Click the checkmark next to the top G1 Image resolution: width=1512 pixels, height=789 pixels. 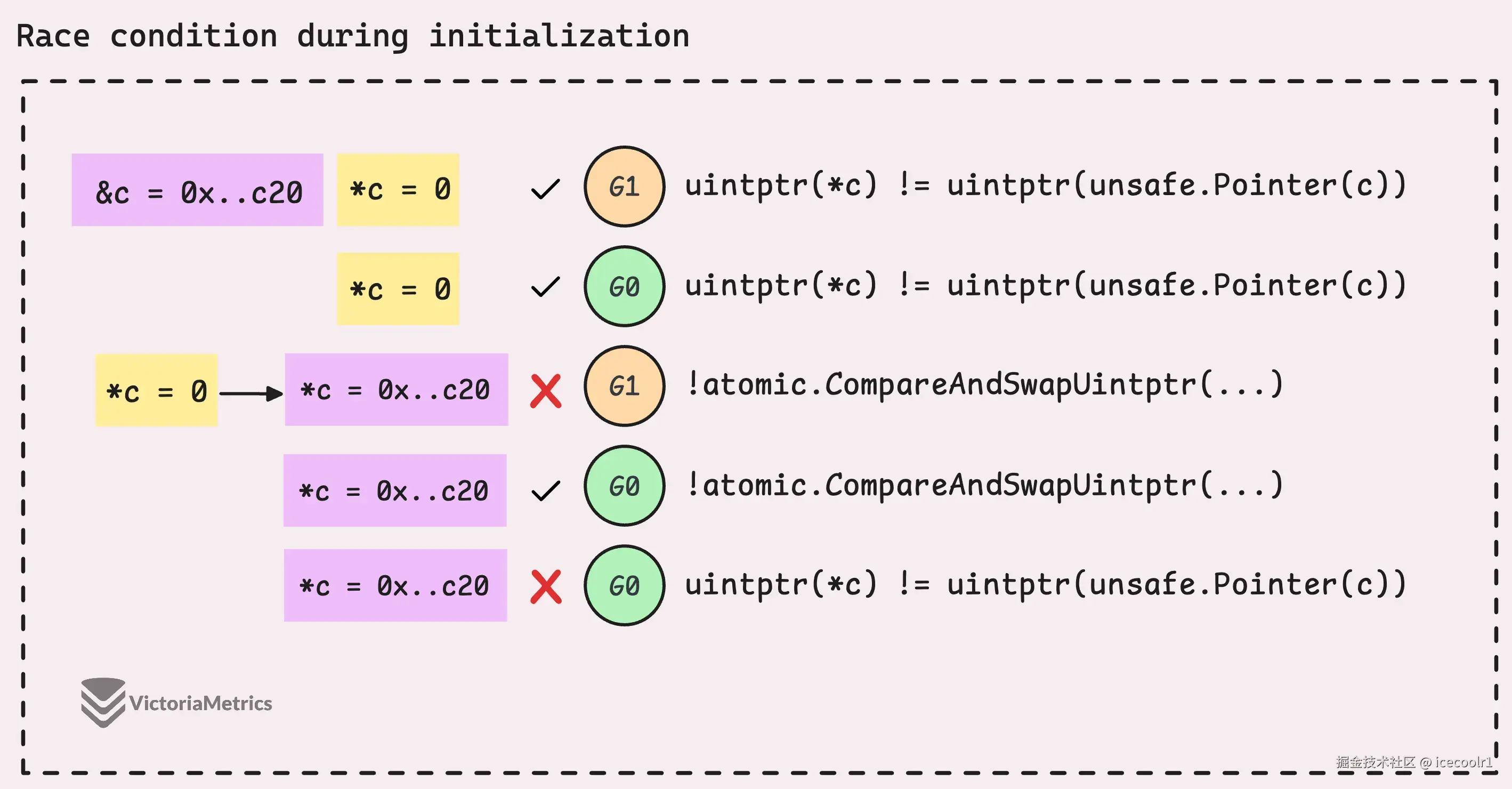pyautogui.click(x=545, y=188)
